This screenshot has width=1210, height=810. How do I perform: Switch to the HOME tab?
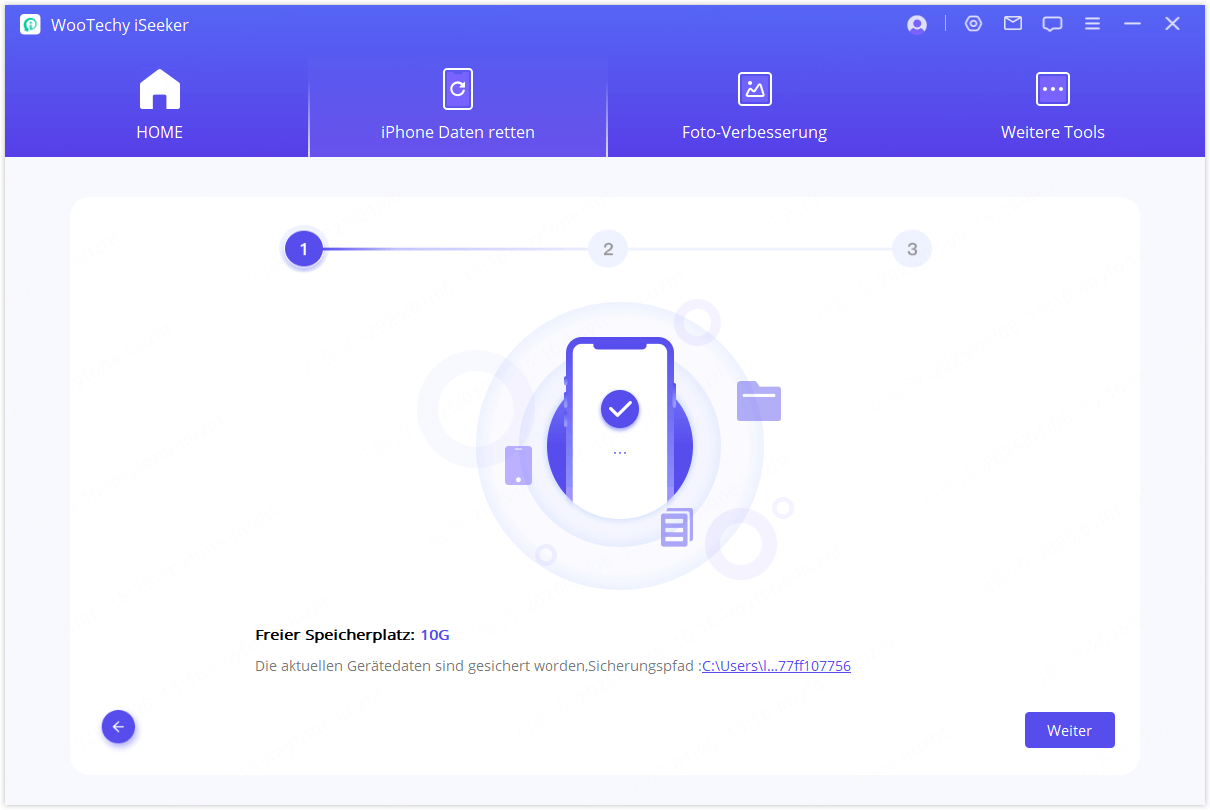click(x=159, y=131)
